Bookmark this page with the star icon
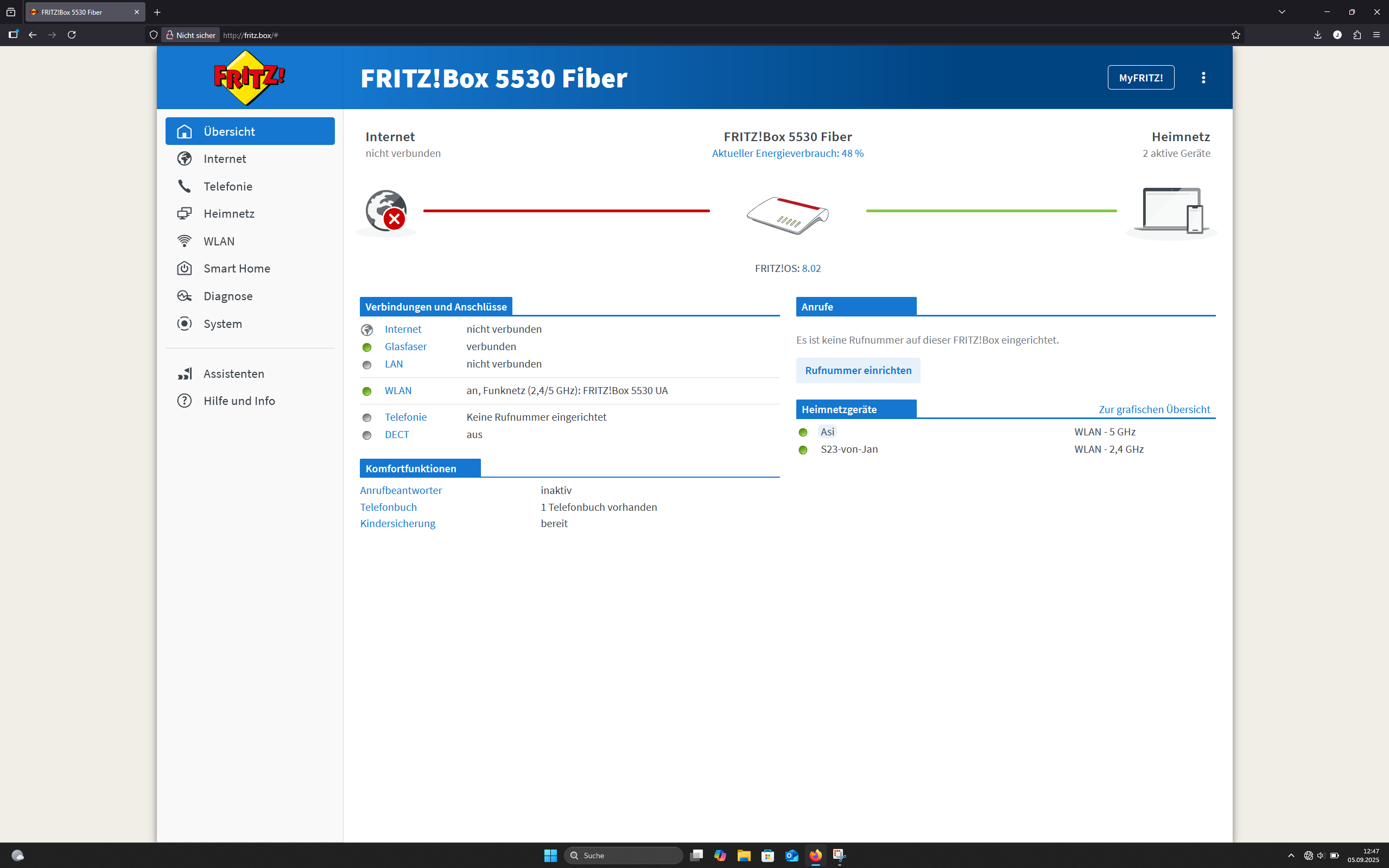 [x=1236, y=35]
